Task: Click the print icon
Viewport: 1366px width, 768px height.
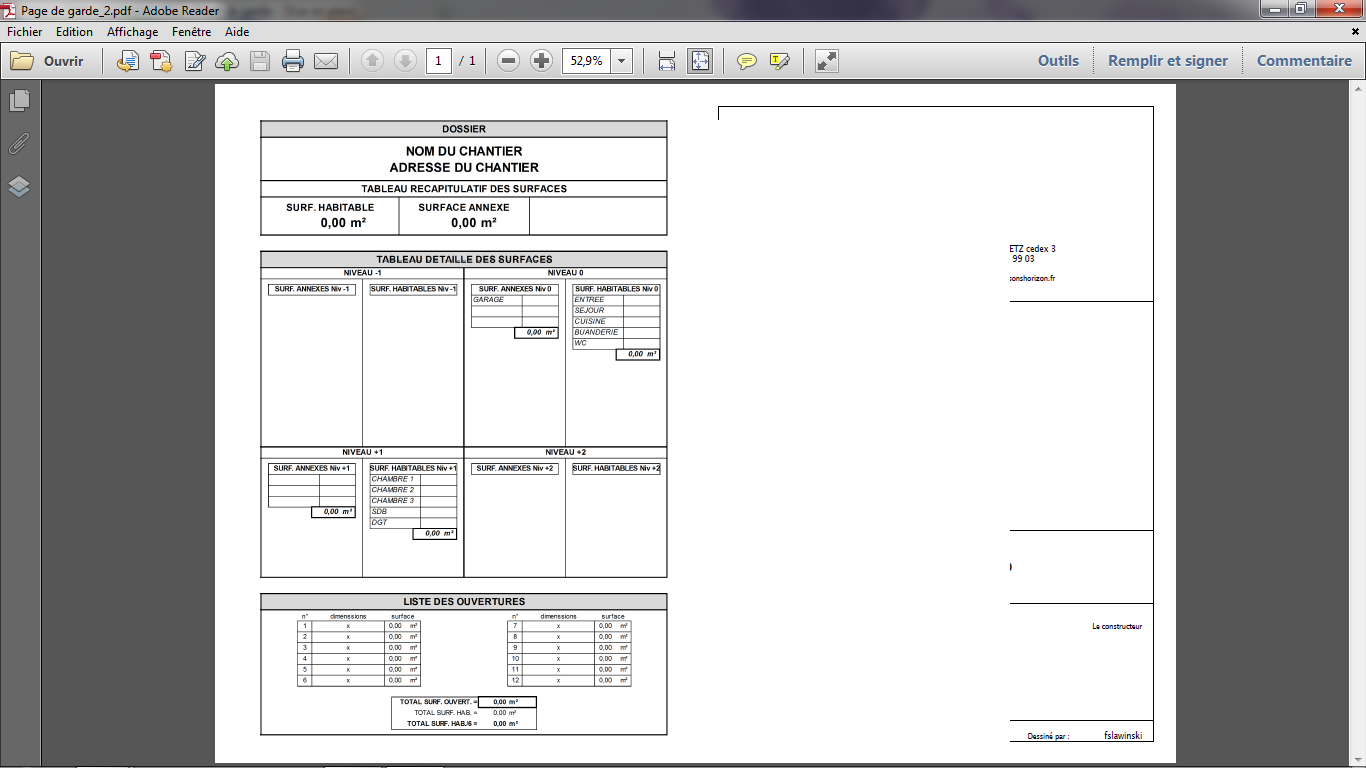Action: pos(293,61)
